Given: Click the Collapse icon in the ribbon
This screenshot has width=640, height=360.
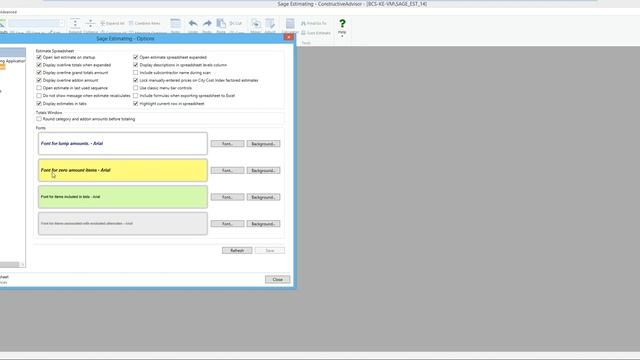Looking at the screenshot, I should [x=91, y=23].
